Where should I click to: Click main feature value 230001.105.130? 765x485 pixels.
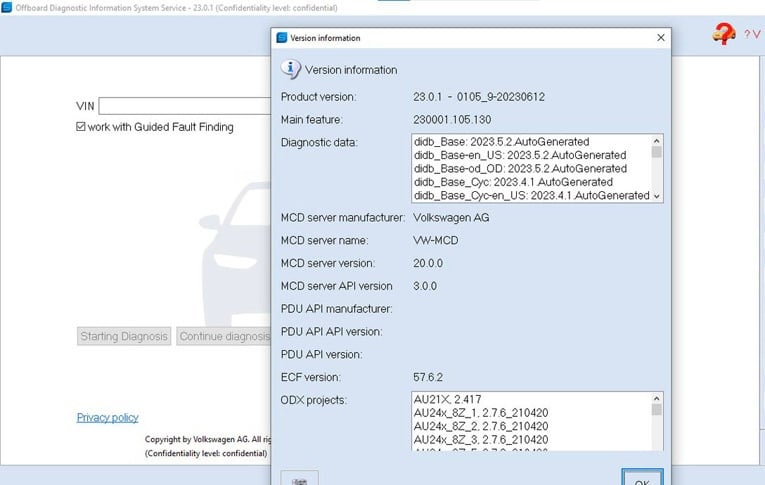tap(452, 120)
